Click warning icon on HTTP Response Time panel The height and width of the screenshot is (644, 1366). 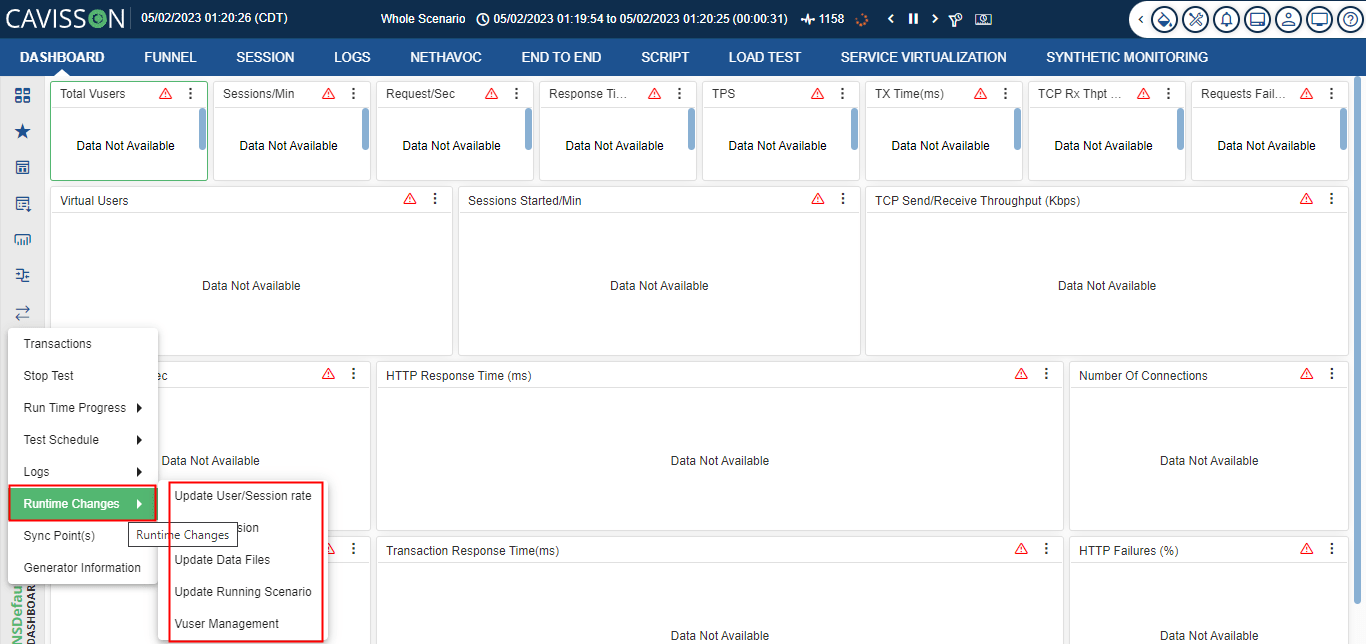tap(1021, 374)
